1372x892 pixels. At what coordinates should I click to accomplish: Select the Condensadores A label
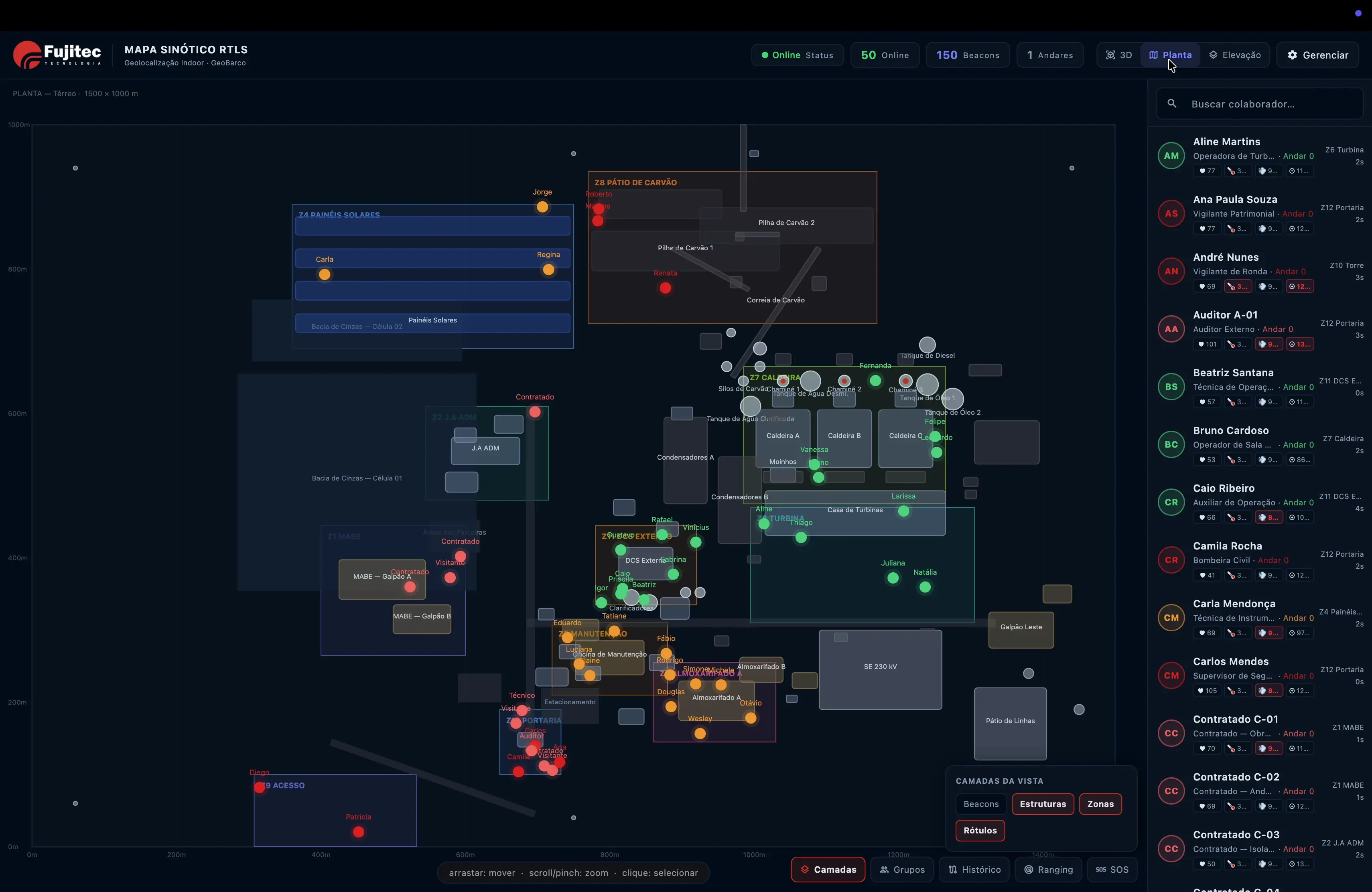click(686, 458)
